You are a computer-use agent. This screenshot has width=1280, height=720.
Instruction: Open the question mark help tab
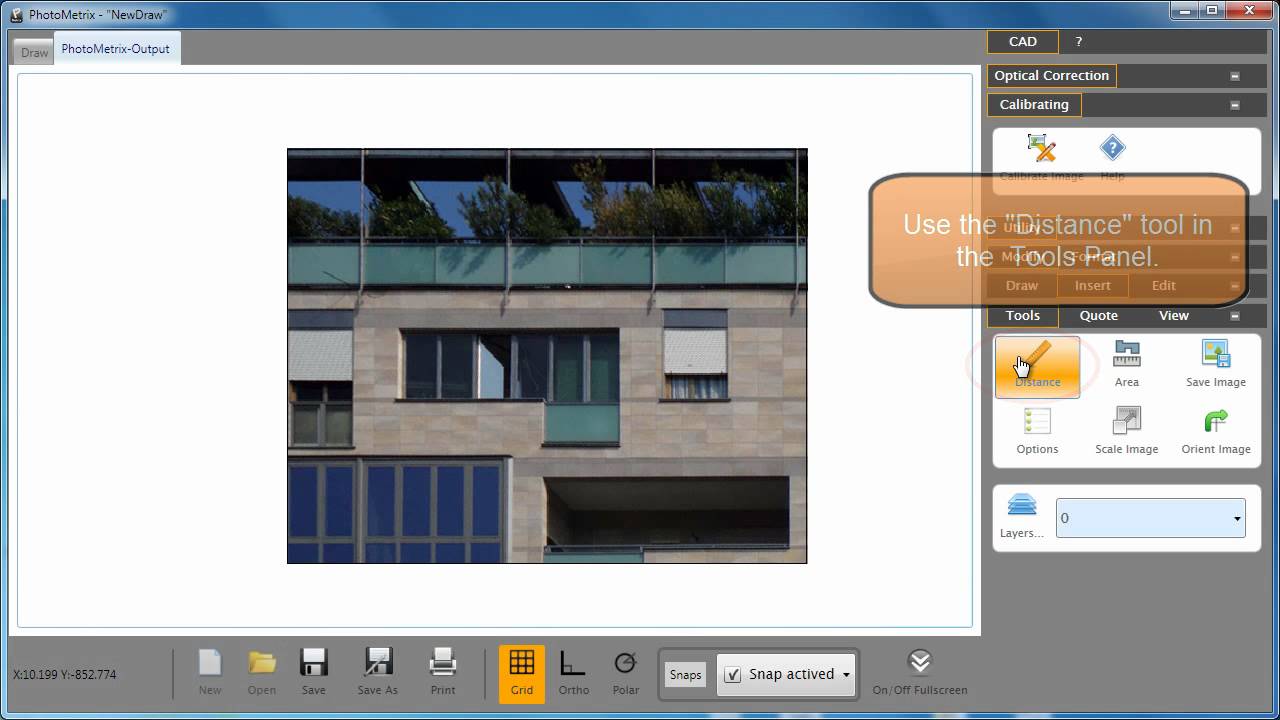point(1078,42)
